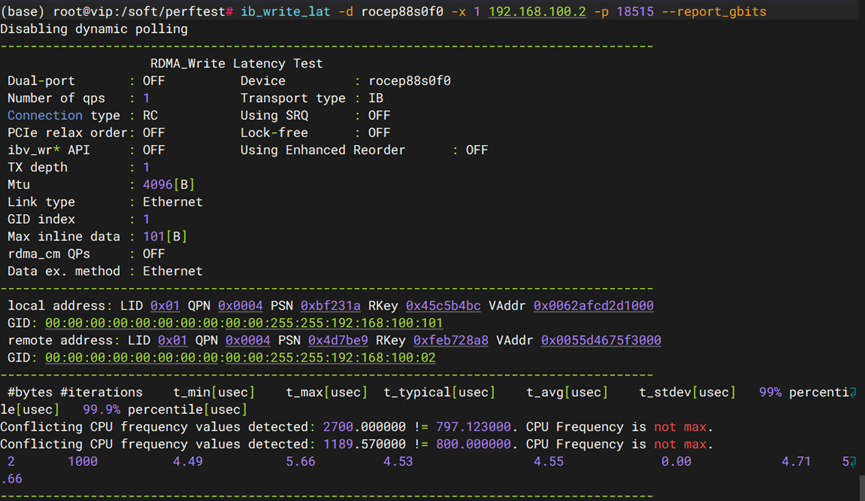
Task: Click local VAddr 0x0062afcd2d1000
Action: (x=593, y=305)
